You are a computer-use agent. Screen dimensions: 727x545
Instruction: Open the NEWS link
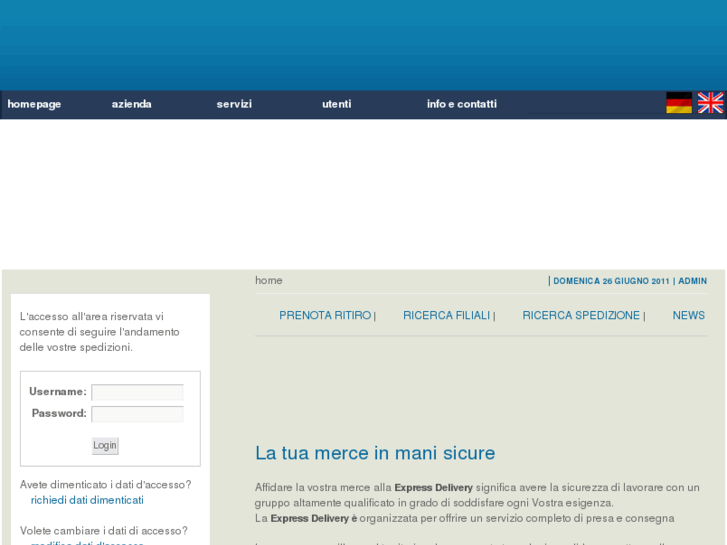689,315
